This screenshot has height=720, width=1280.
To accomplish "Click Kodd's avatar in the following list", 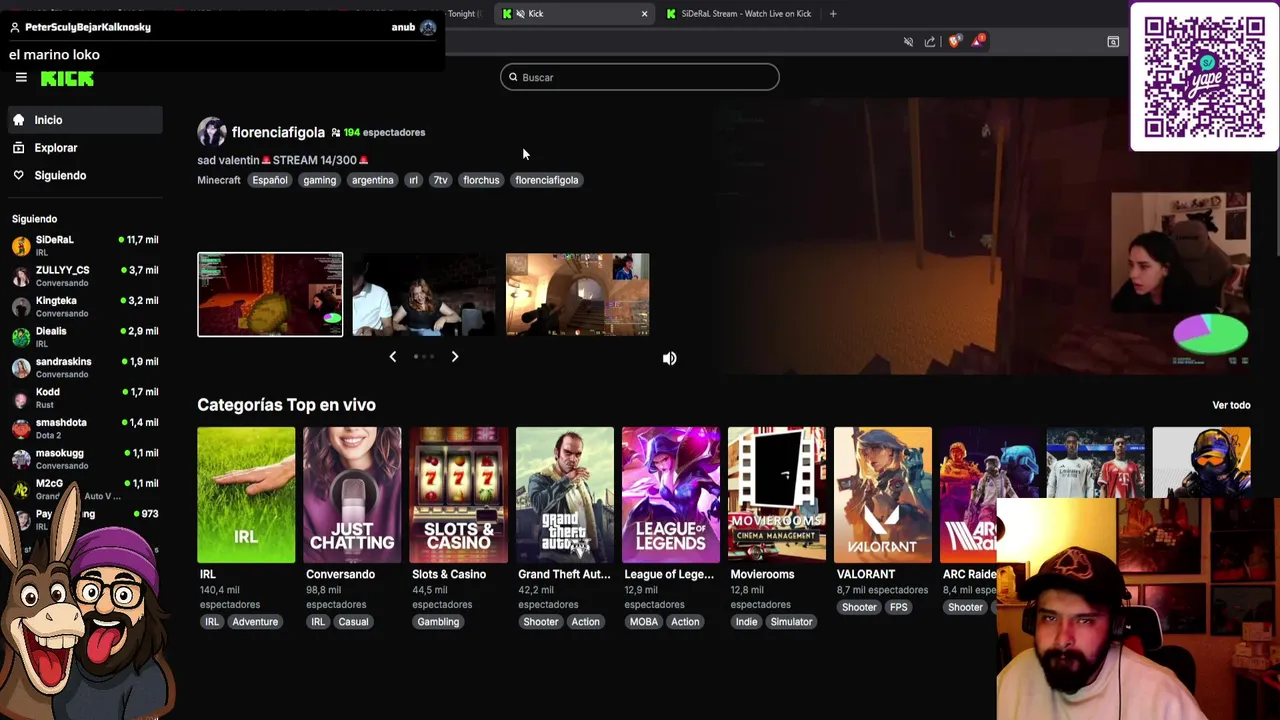I will click(21, 398).
